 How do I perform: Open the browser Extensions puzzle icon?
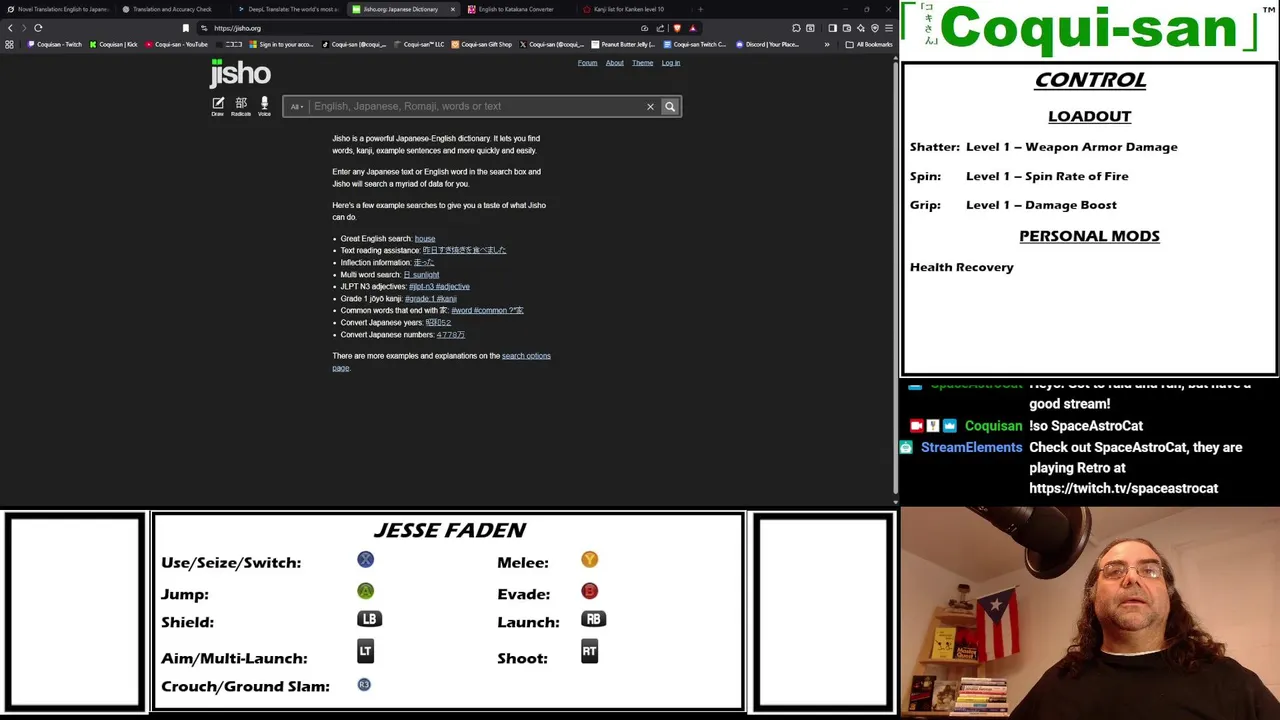[796, 28]
